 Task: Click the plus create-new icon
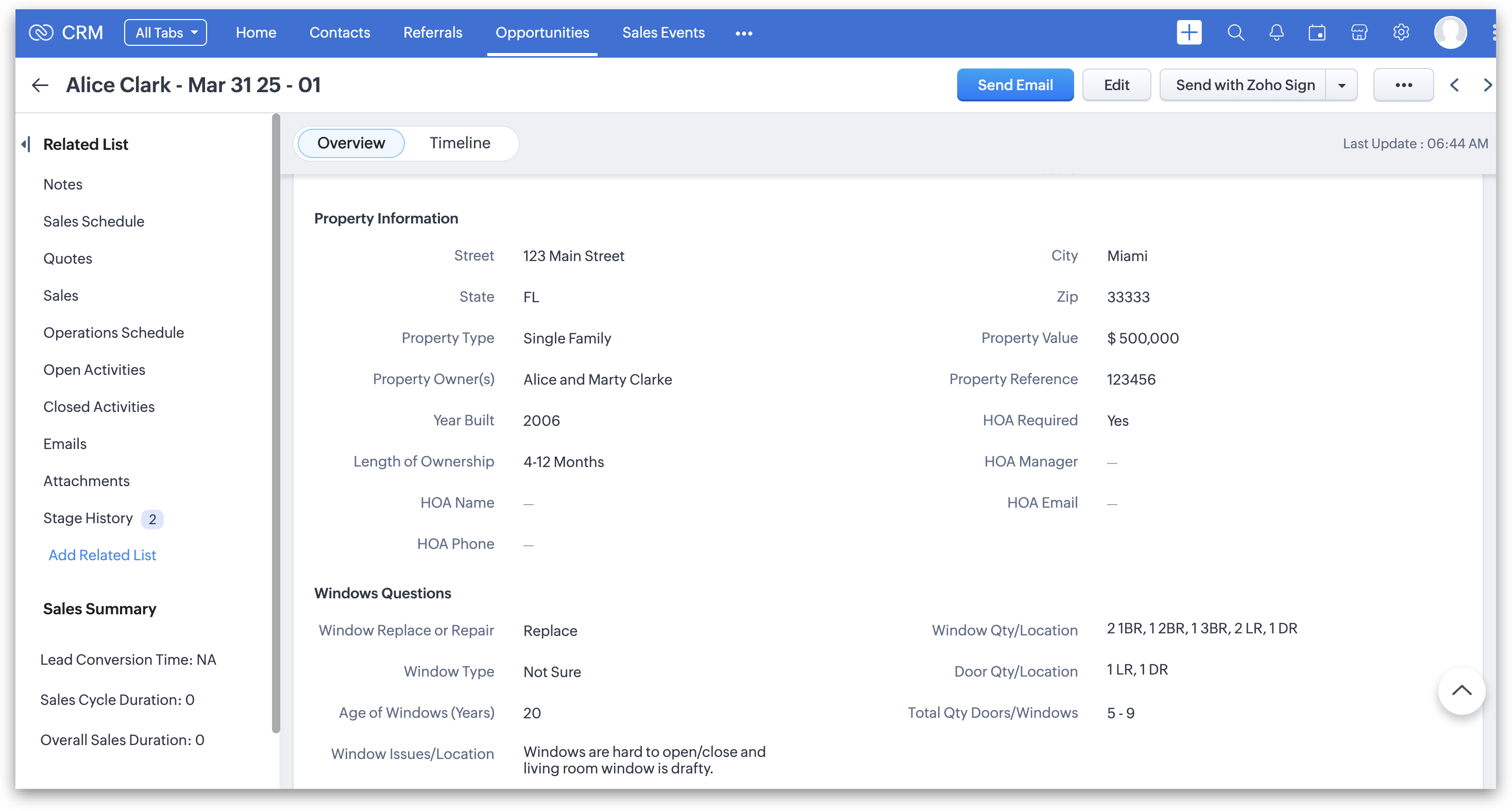(1188, 32)
